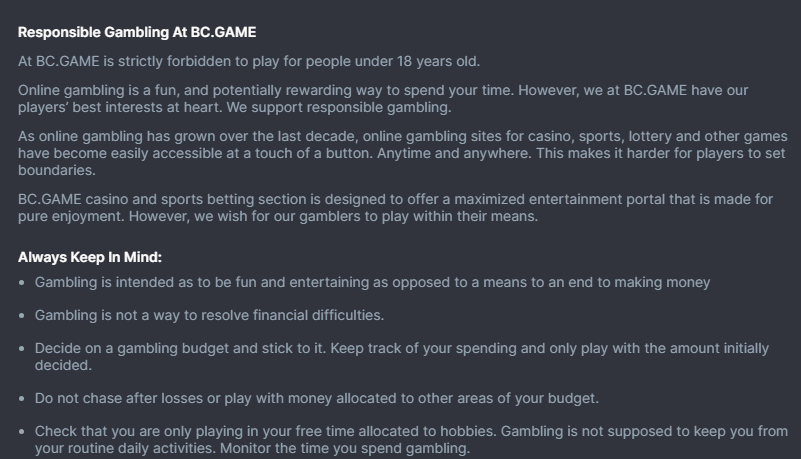Click the paragraph starting 'Online gambling is a fun'
The image size is (801, 459).
click(x=383, y=99)
